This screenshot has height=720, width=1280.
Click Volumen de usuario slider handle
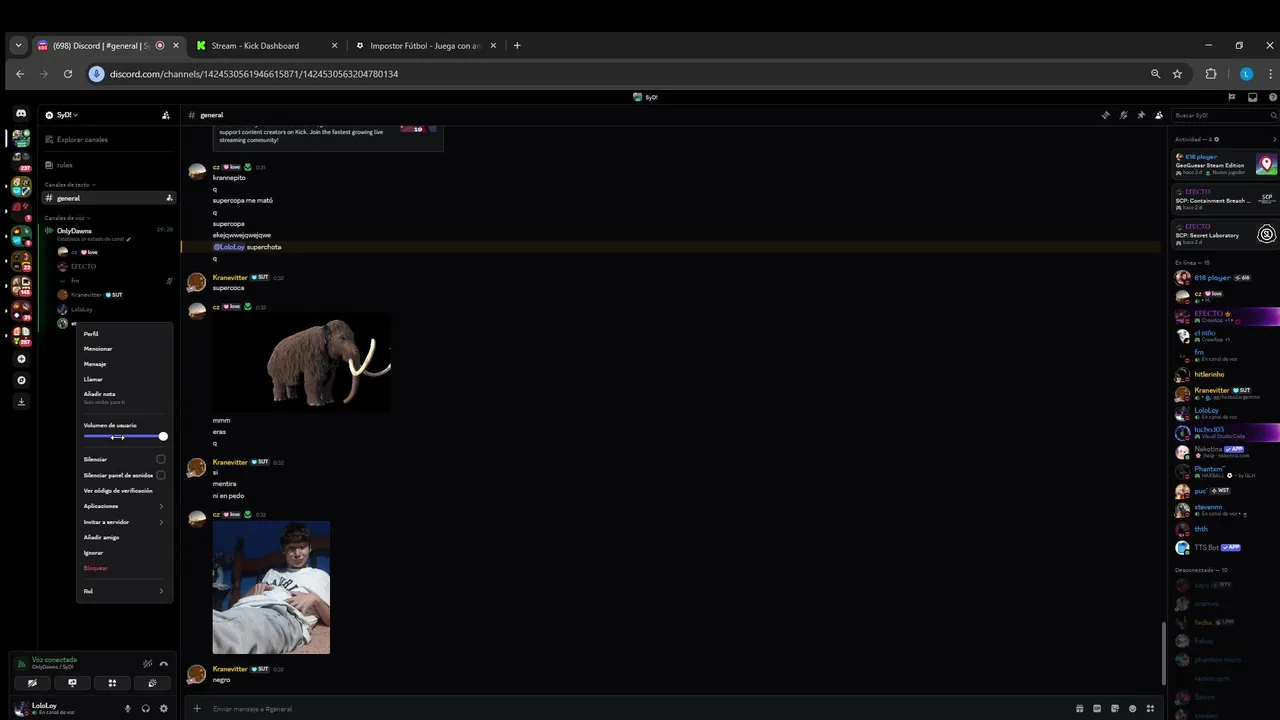(163, 436)
